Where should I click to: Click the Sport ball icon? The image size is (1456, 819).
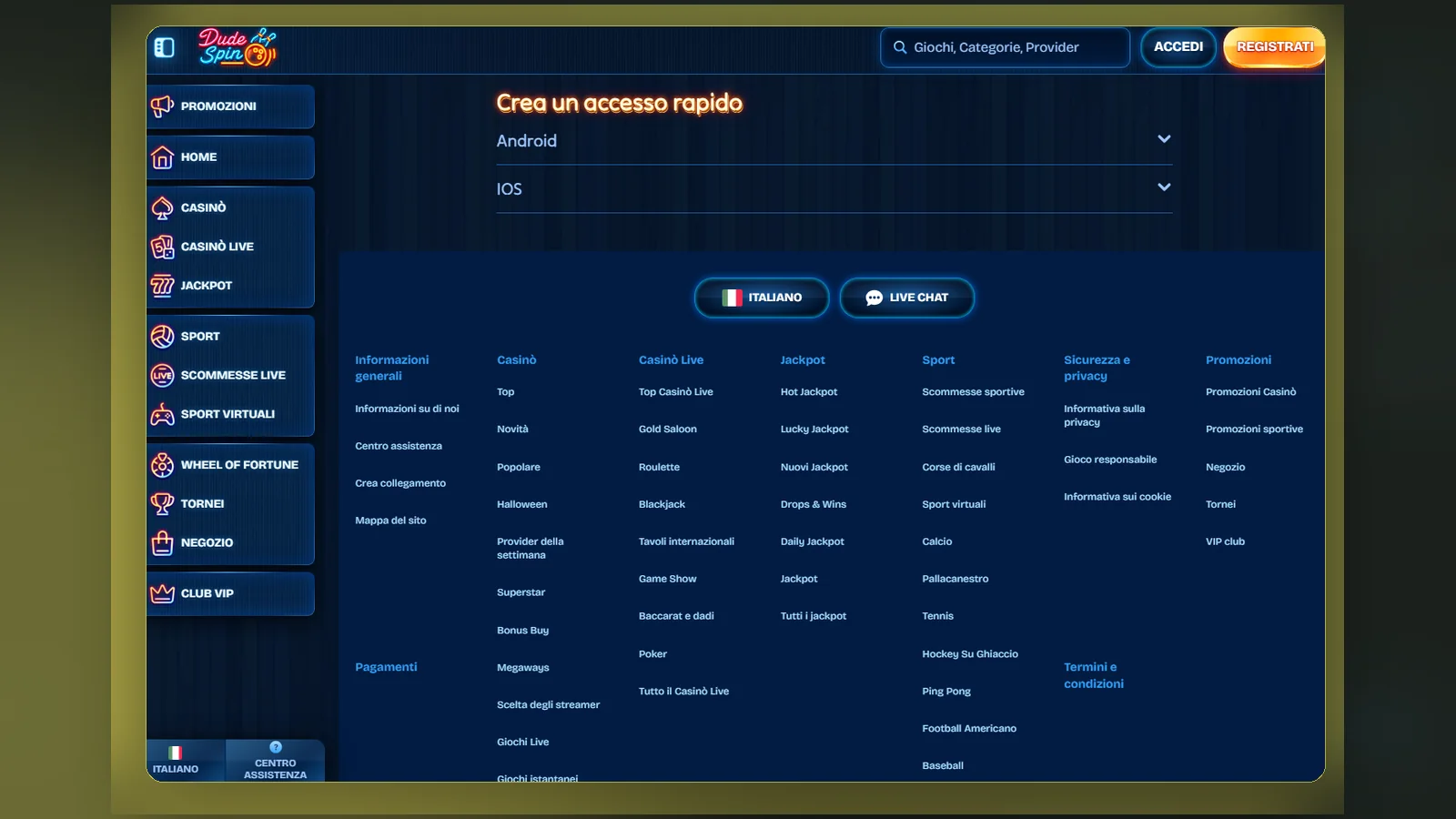point(162,337)
